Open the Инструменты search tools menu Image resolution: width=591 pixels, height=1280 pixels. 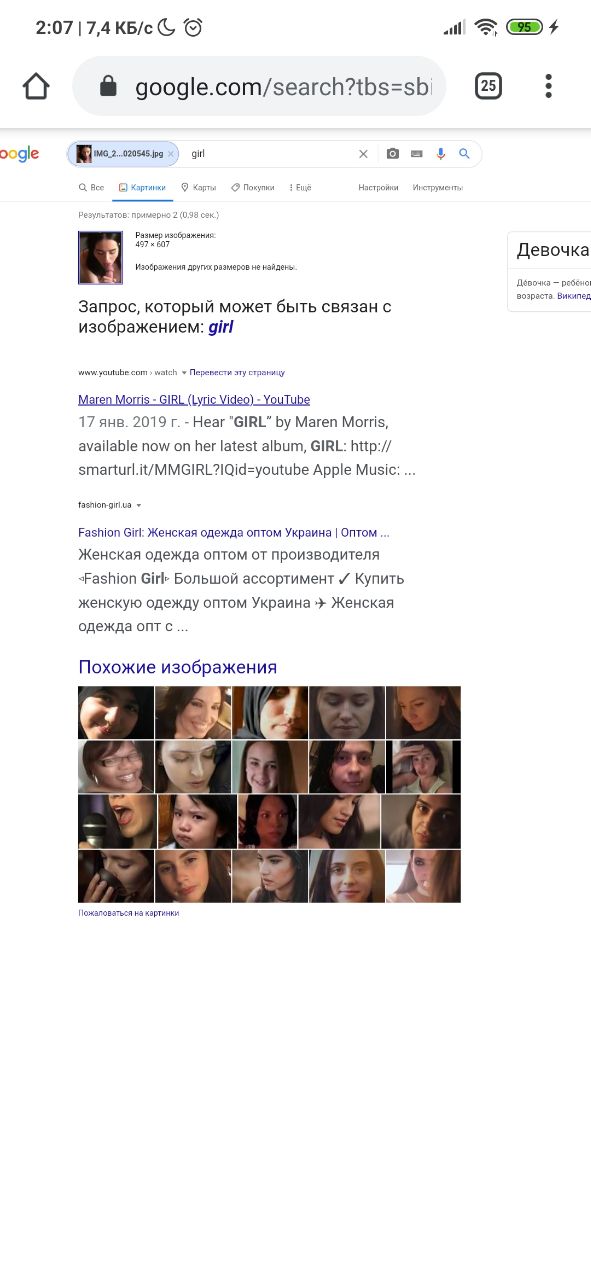coord(437,187)
